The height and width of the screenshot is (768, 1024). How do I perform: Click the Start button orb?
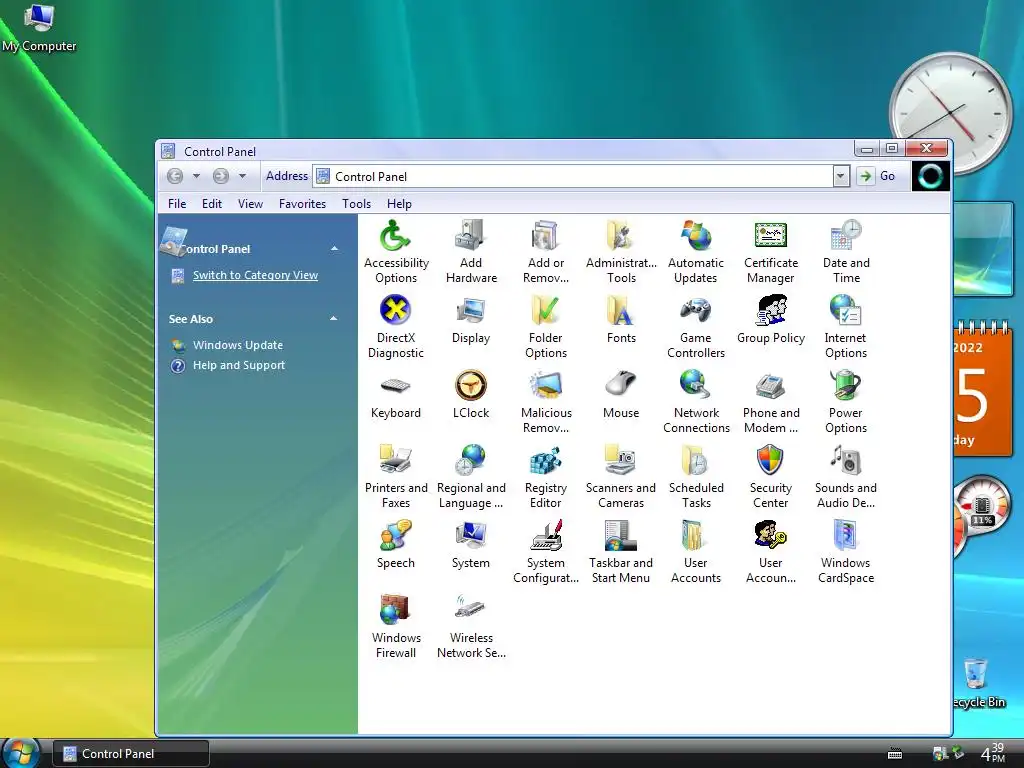pos(21,752)
